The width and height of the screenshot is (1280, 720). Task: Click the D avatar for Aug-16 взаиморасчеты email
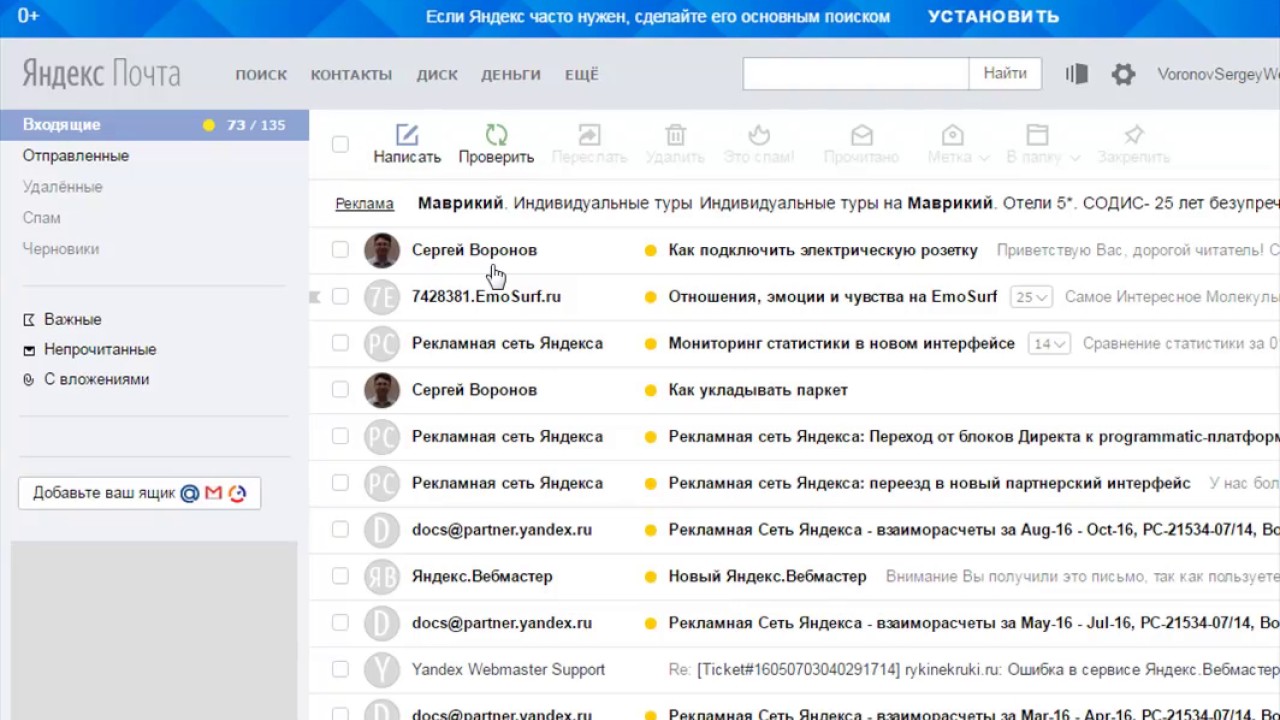click(x=381, y=530)
